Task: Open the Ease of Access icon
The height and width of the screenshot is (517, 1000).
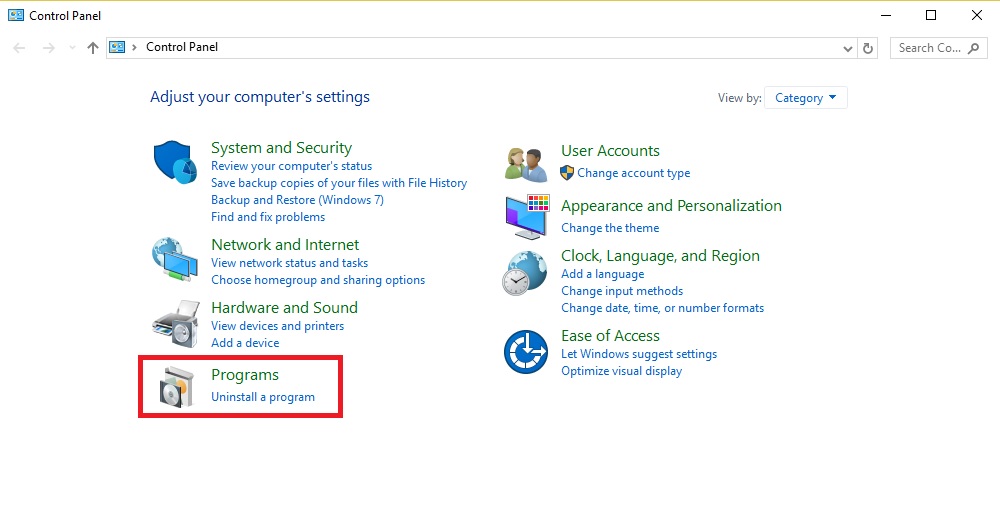Action: tap(526, 352)
